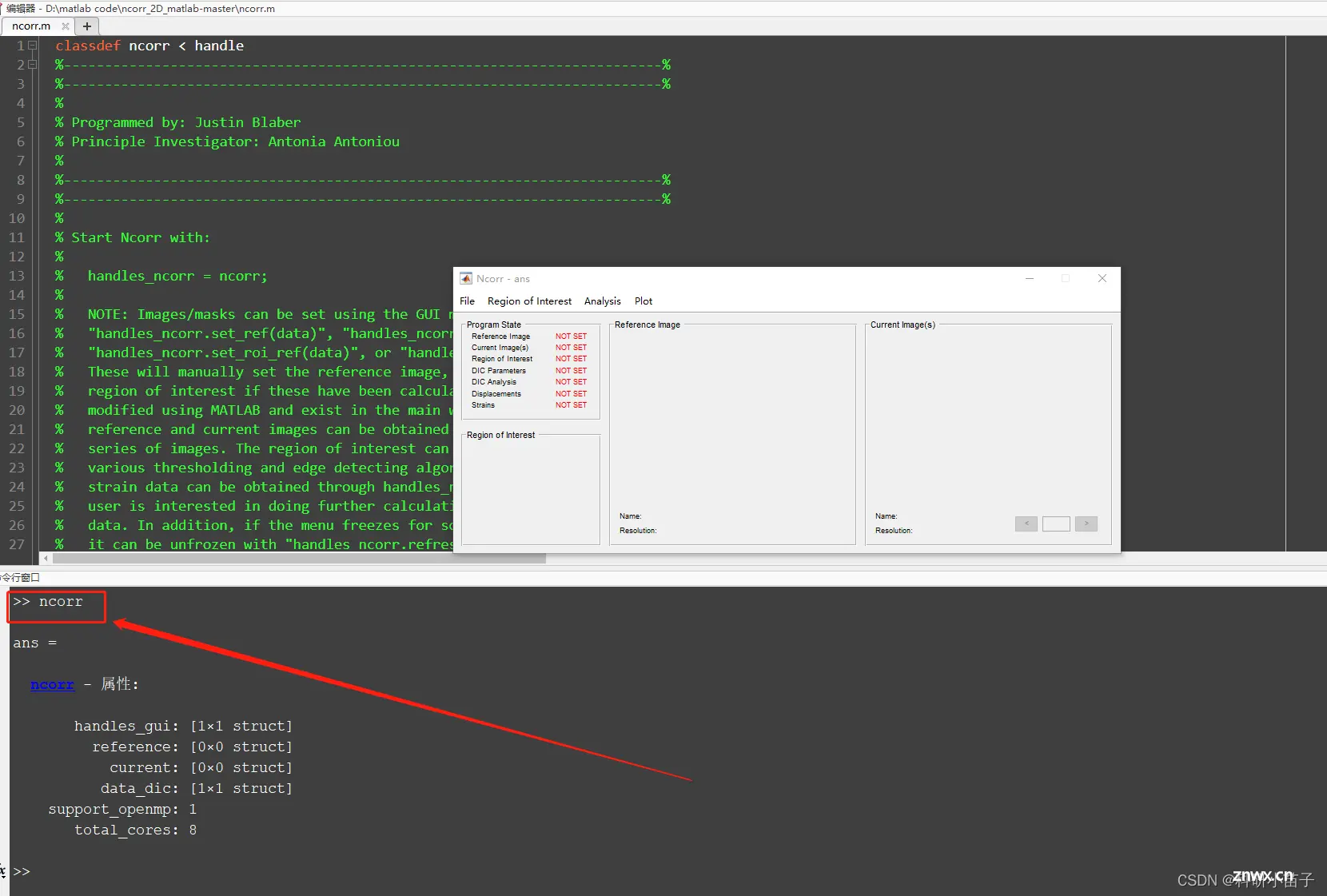Open the Analysis menu in Ncorr
The height and width of the screenshot is (896, 1327).
[x=603, y=301]
